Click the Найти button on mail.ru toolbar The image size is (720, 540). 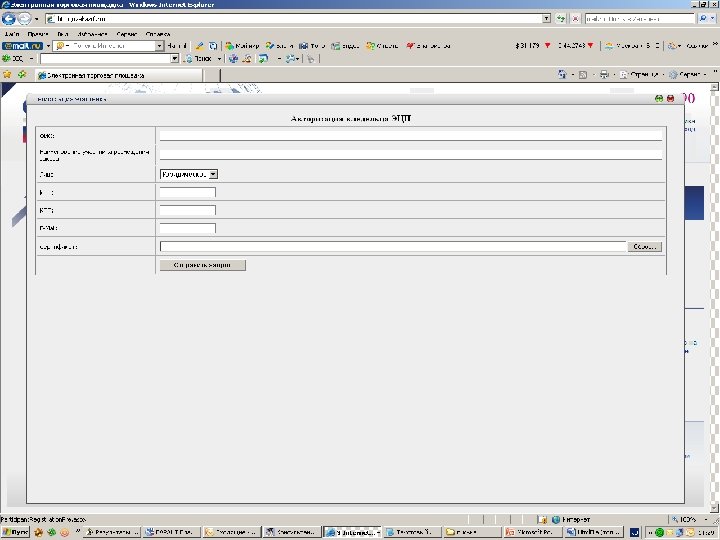177,46
